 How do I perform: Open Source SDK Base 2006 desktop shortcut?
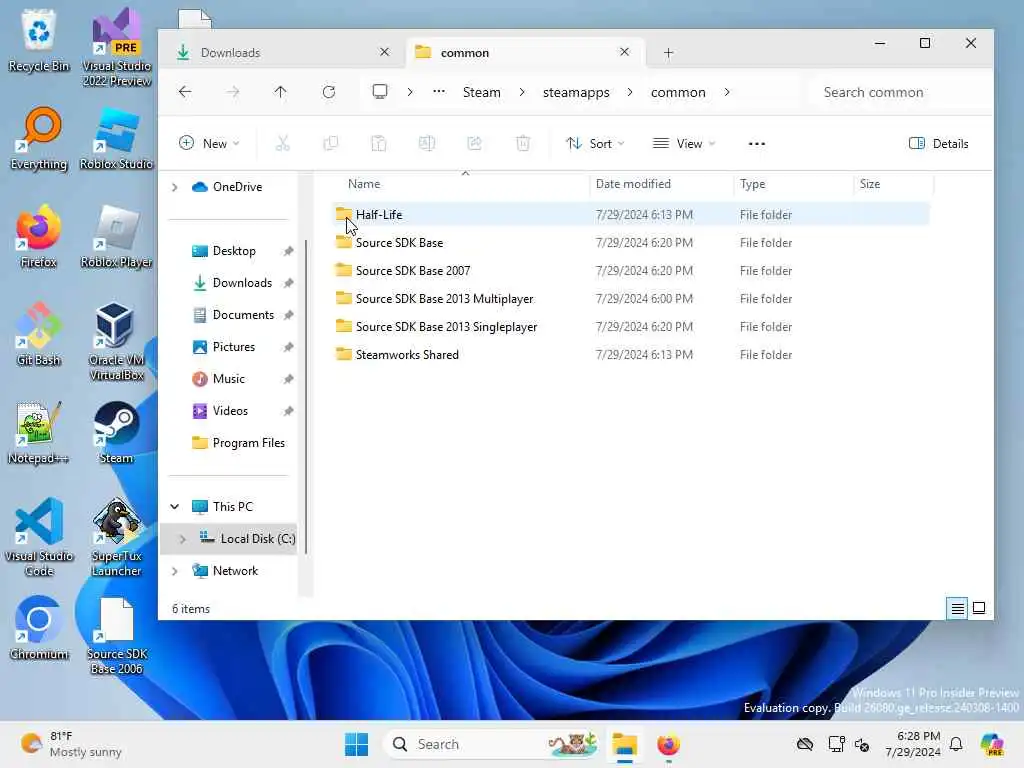click(x=116, y=635)
